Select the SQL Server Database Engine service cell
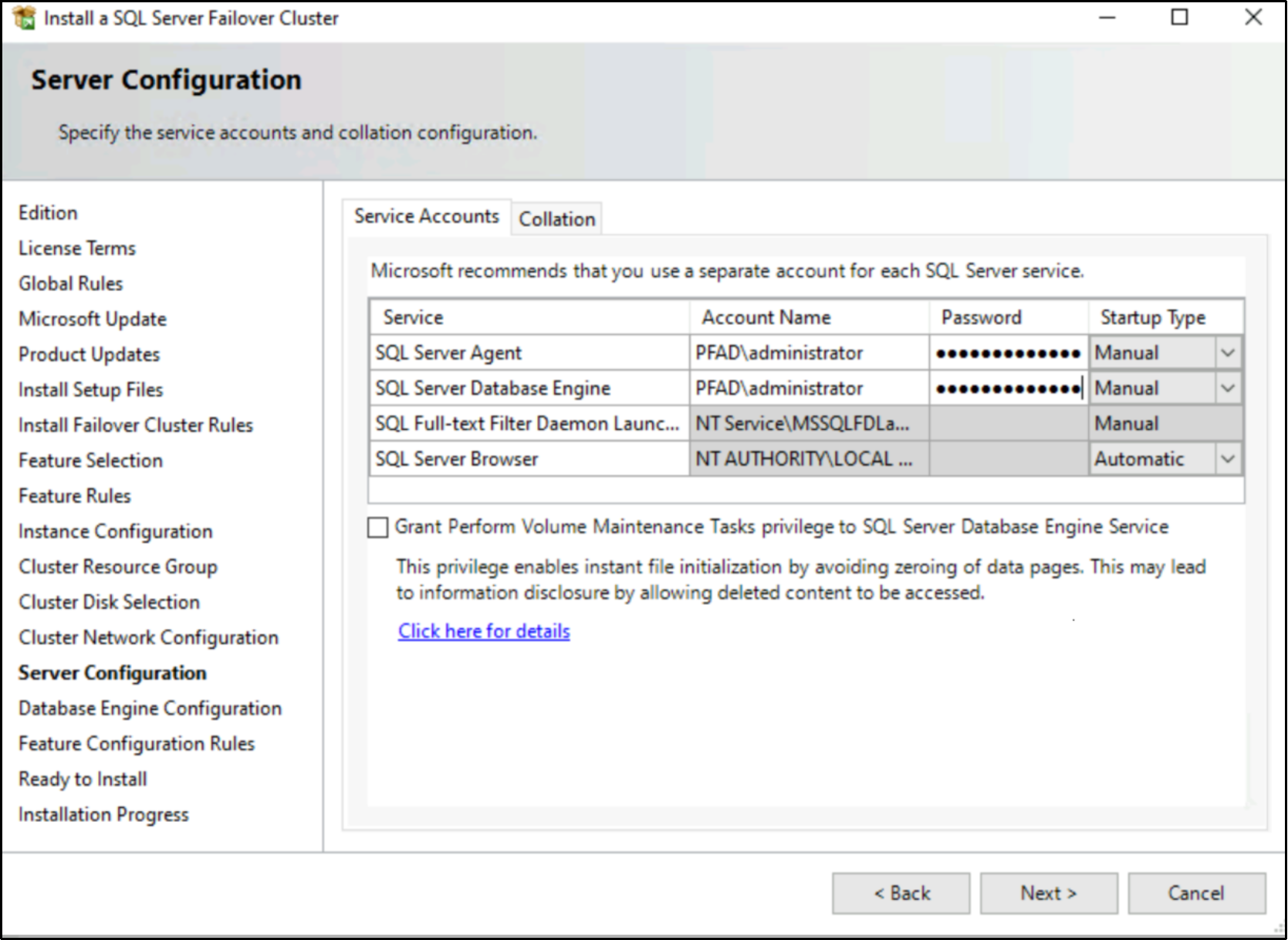 point(529,389)
